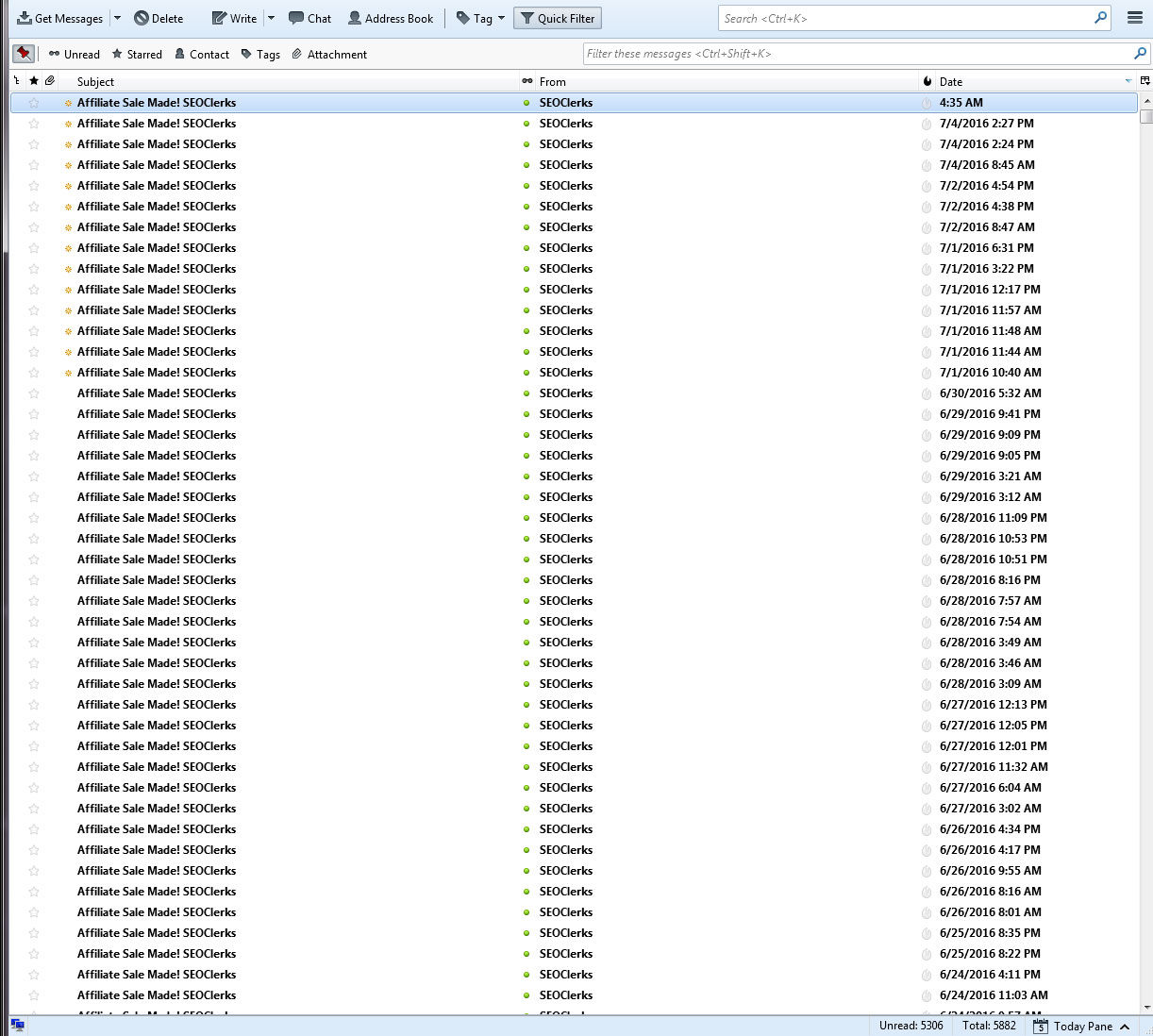Click the Total: 5882 status text
Screen dimensions: 1153x1036
989,1026
